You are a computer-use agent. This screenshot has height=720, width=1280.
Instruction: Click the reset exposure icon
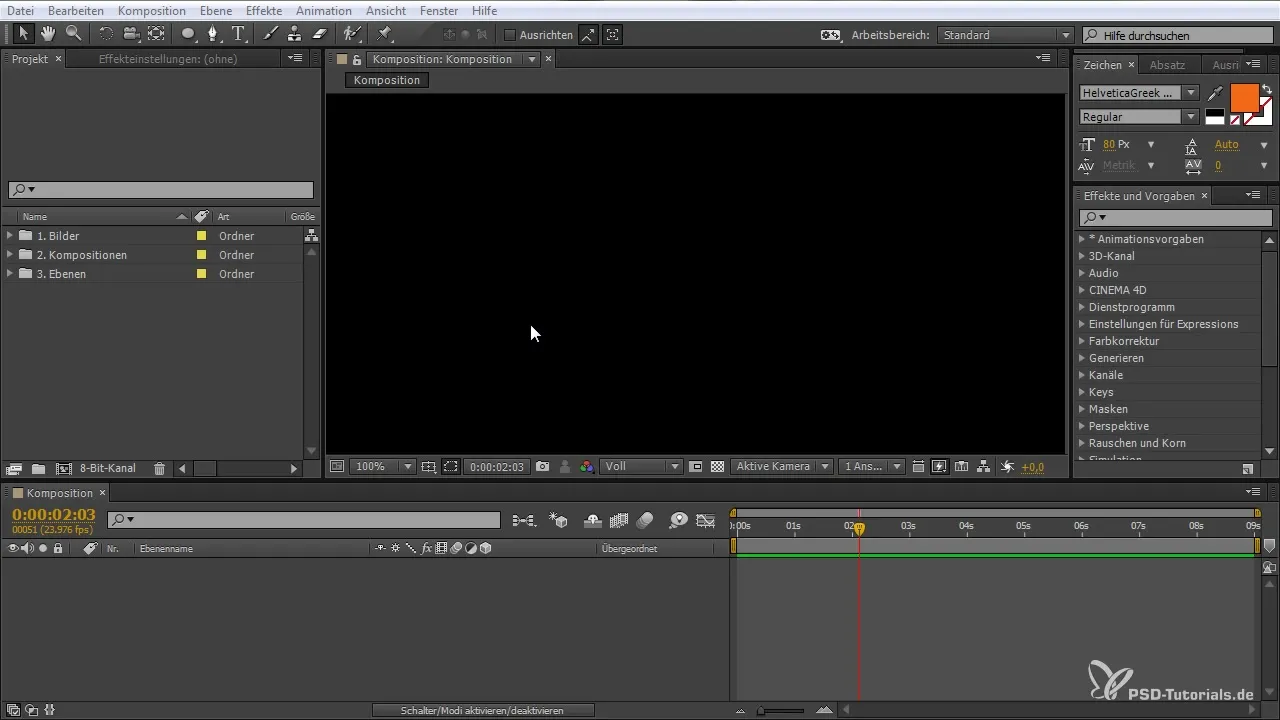click(1007, 466)
